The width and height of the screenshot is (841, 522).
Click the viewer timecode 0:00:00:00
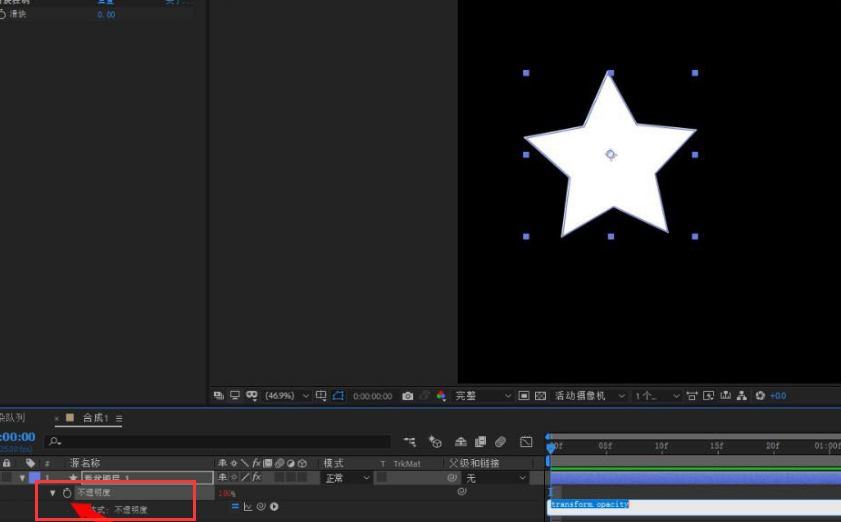[372, 396]
